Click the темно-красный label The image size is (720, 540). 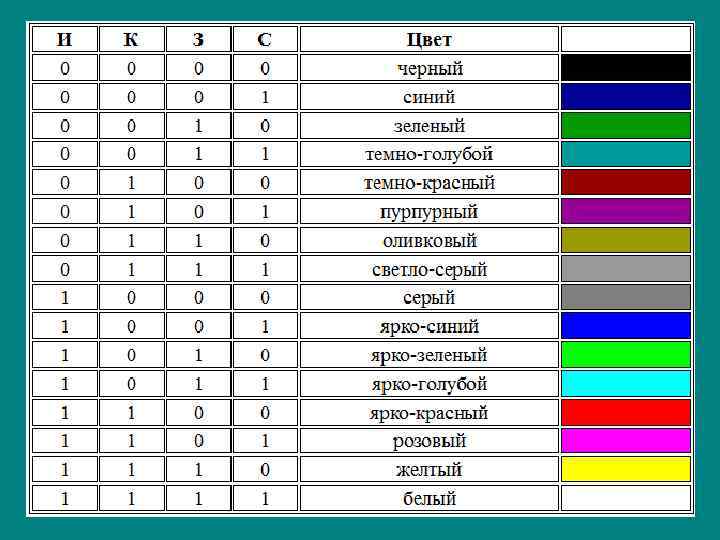click(x=429, y=183)
